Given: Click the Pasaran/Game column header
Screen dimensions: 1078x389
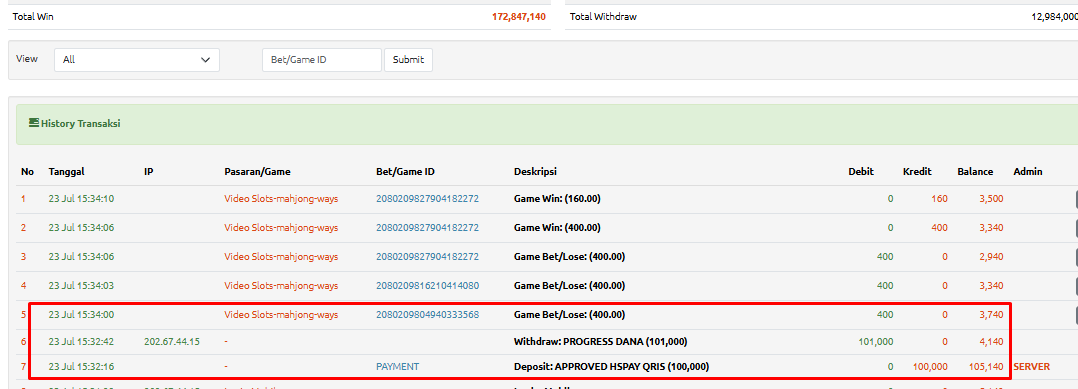Looking at the screenshot, I should pos(258,172).
